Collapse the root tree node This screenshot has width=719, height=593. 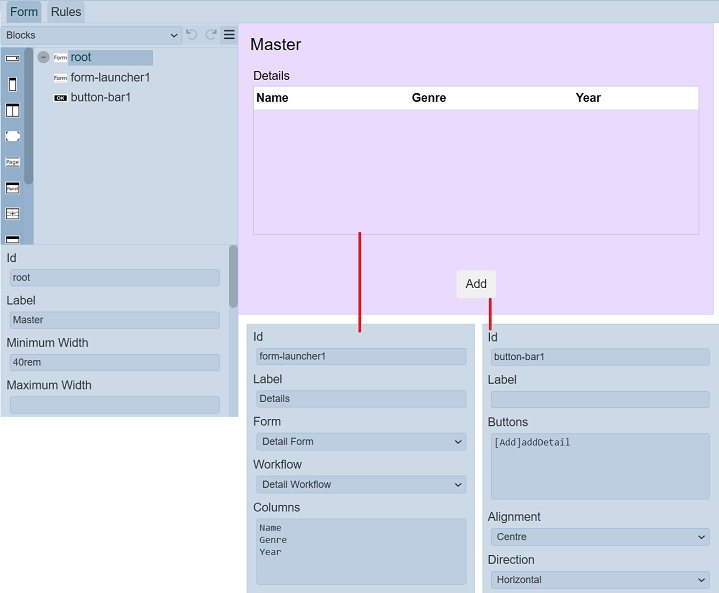click(43, 58)
